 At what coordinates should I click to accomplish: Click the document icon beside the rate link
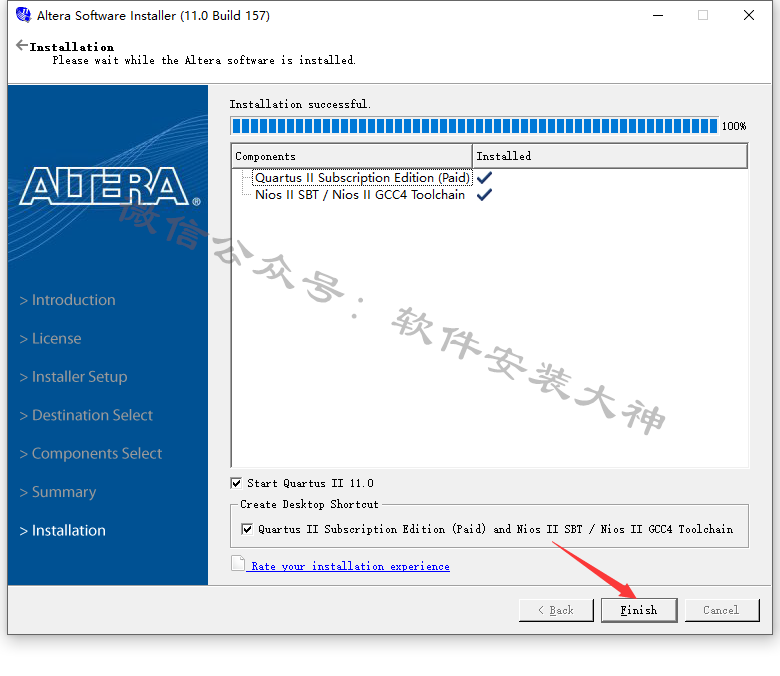238,564
